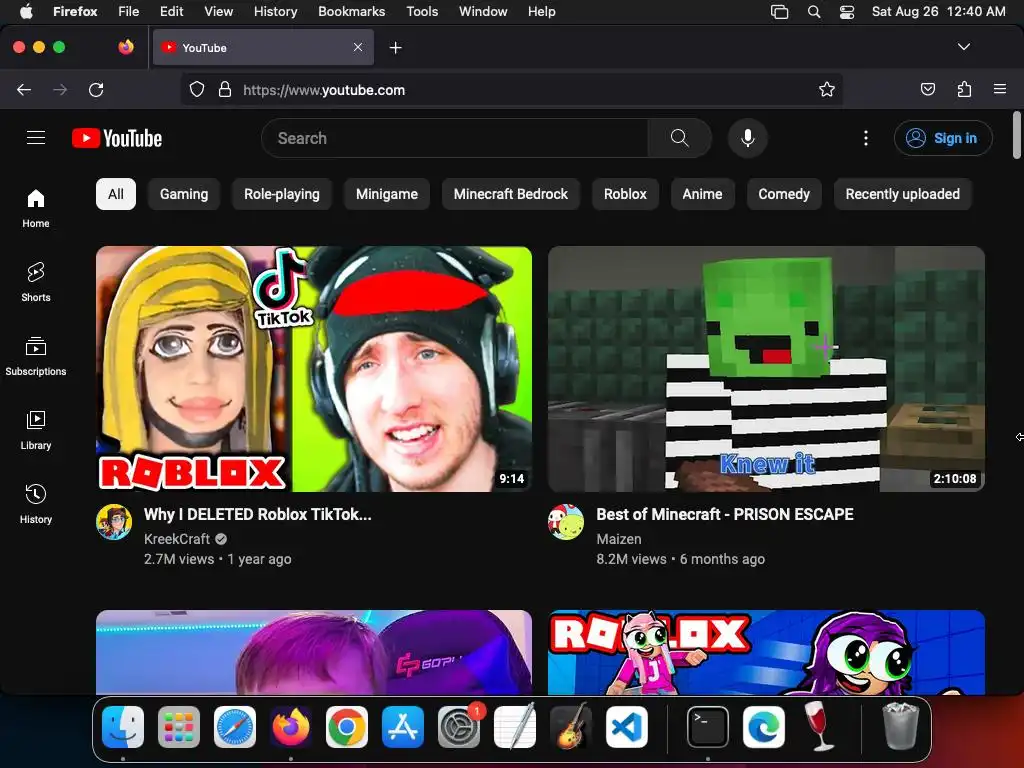The image size is (1024, 768).
Task: Select the Anime filter chip
Action: 702,194
